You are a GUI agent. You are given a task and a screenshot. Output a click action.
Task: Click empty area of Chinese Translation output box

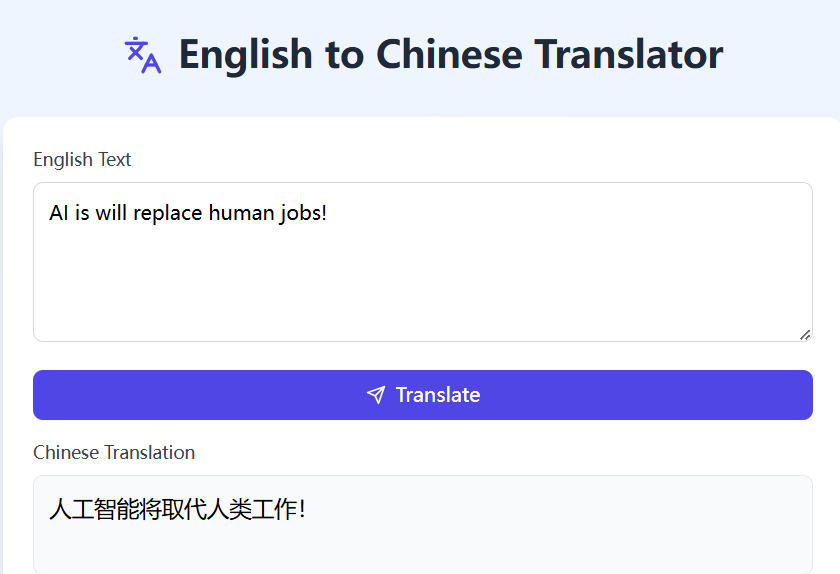click(536, 547)
